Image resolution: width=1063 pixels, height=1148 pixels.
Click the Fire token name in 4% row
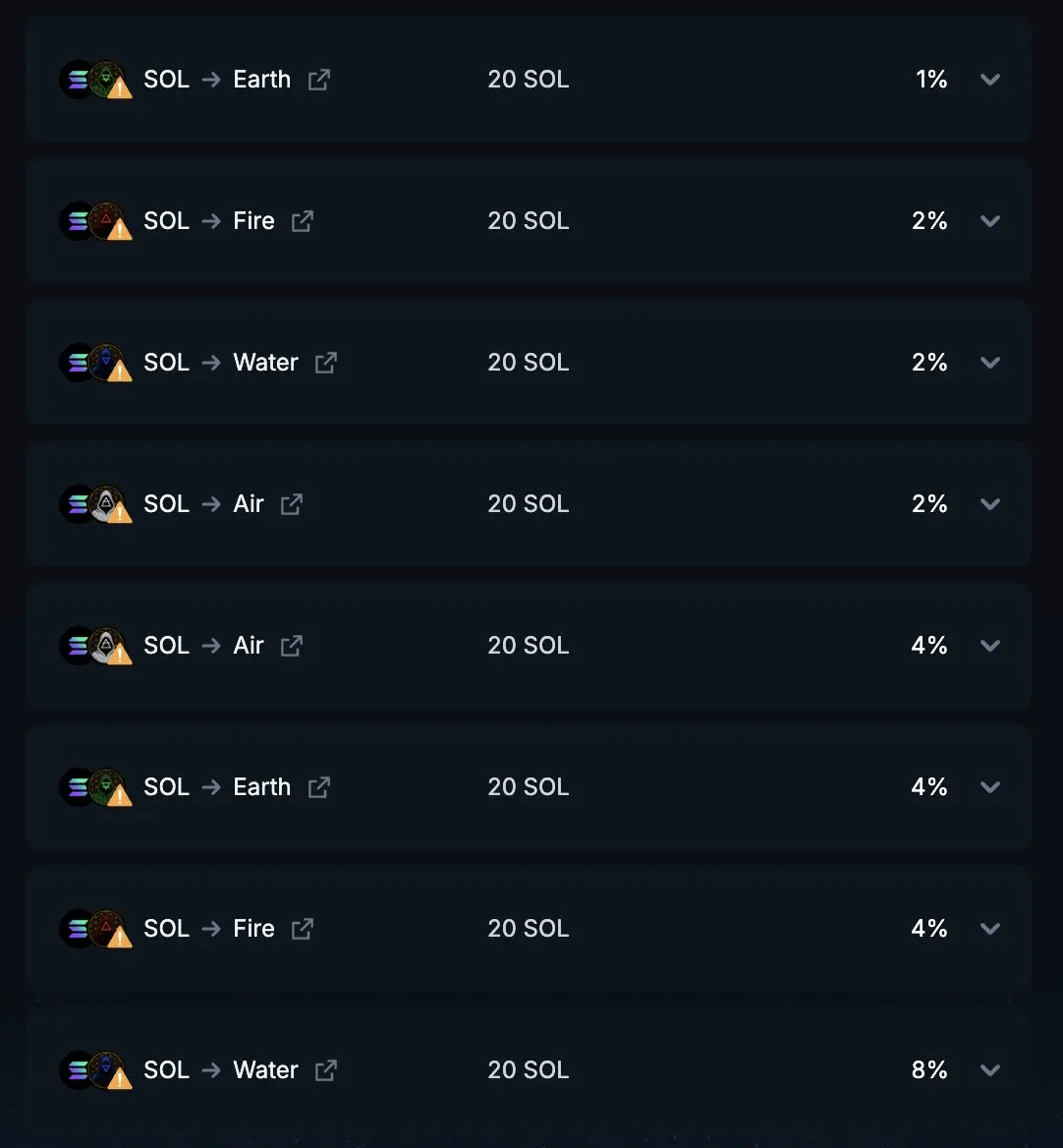click(253, 929)
